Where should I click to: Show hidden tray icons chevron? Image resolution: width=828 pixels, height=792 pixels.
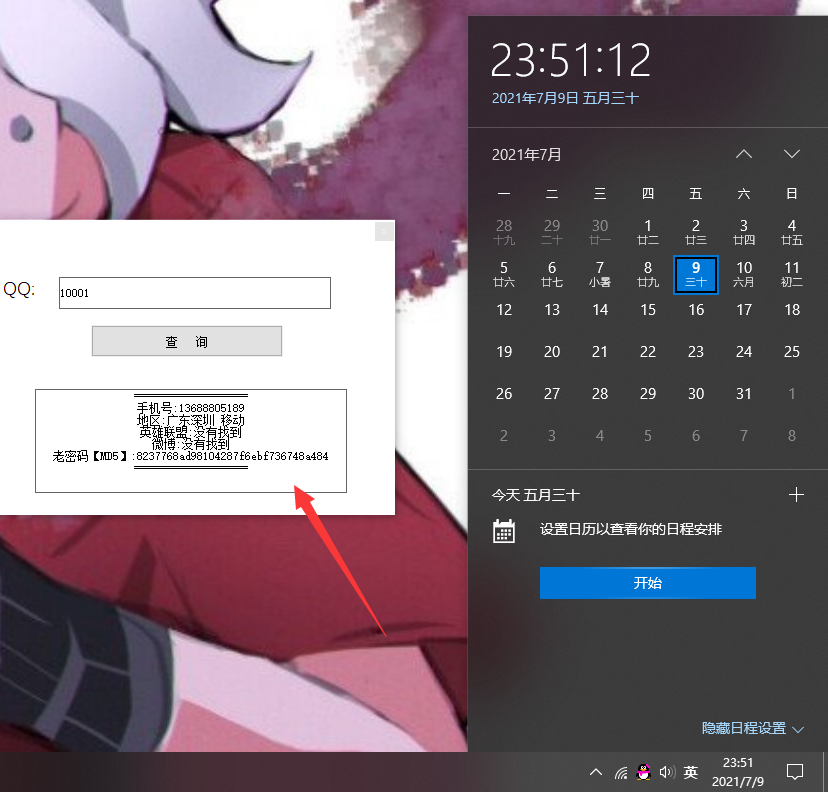click(x=596, y=772)
